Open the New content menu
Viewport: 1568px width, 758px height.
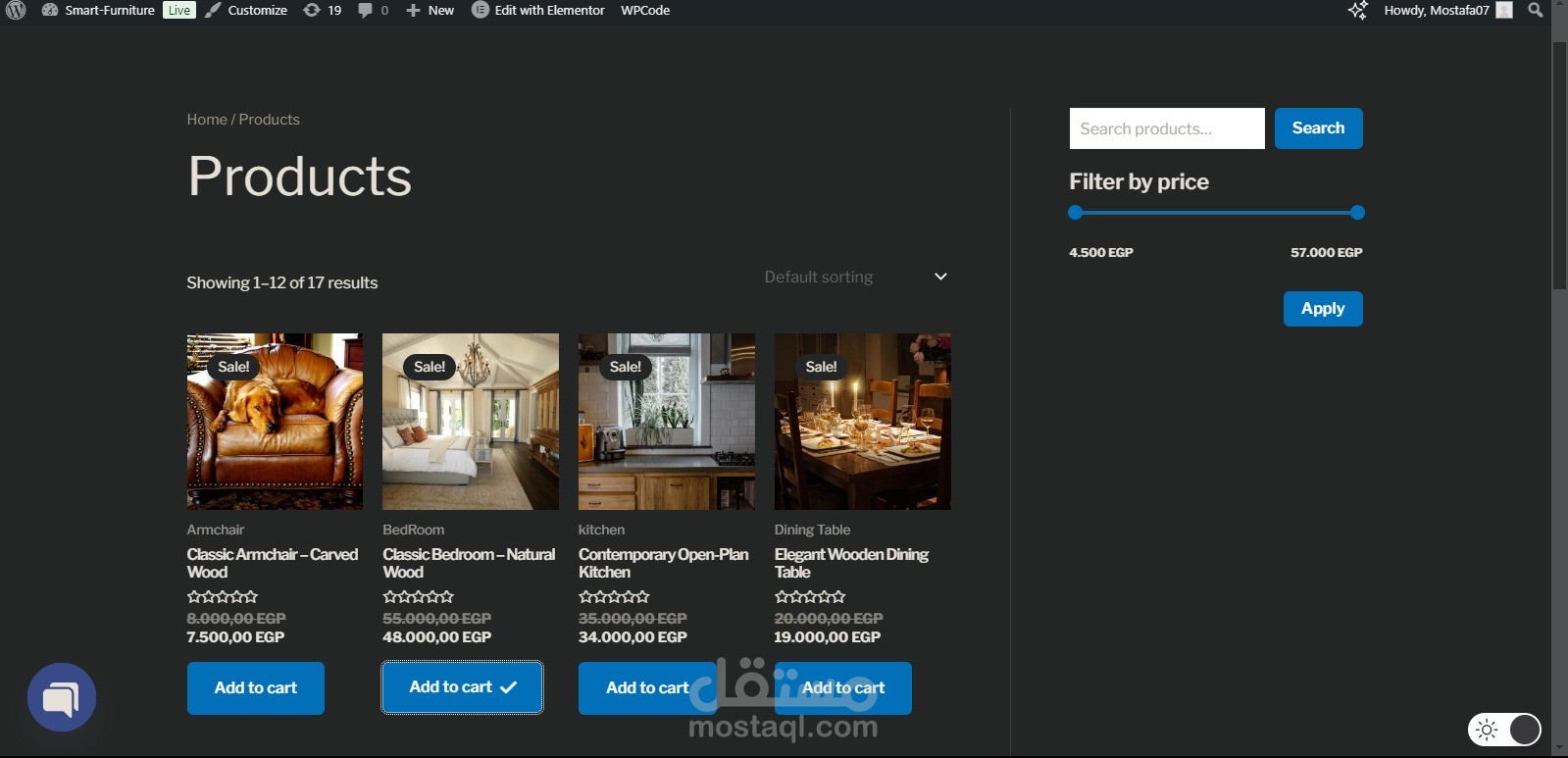430,10
